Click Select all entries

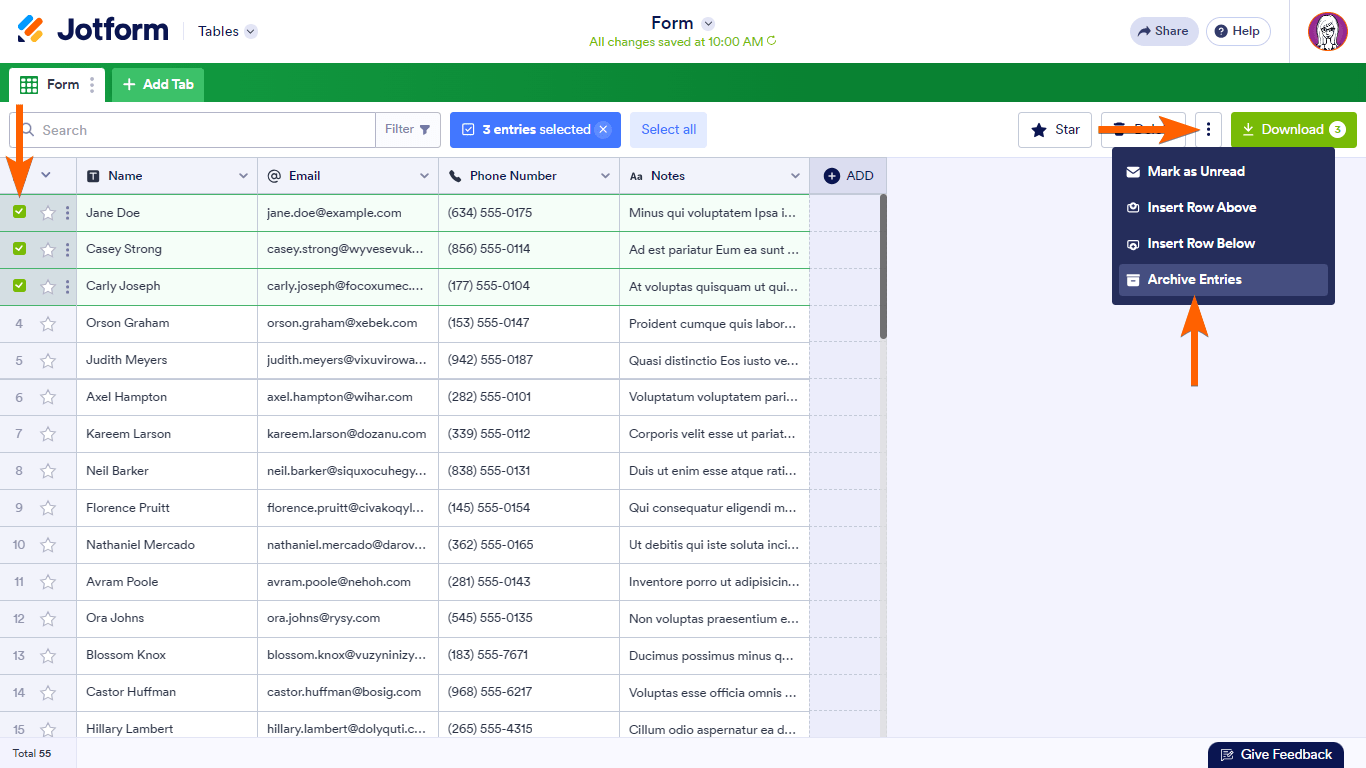667,129
